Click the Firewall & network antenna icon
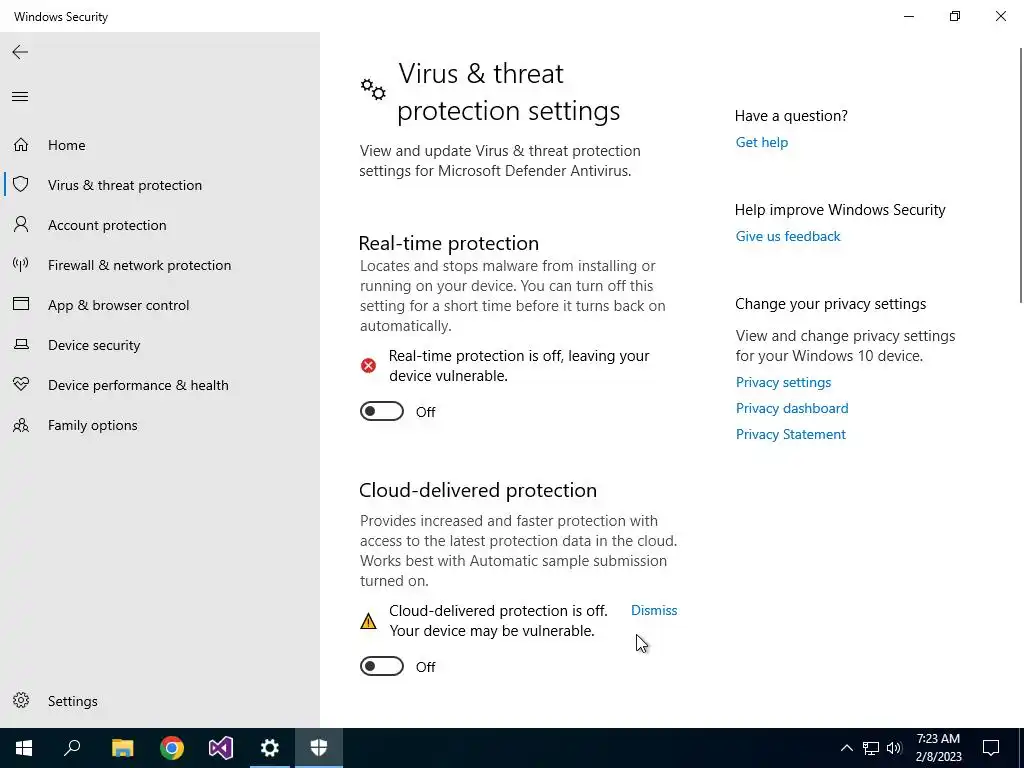The height and width of the screenshot is (768, 1024). tap(21, 264)
